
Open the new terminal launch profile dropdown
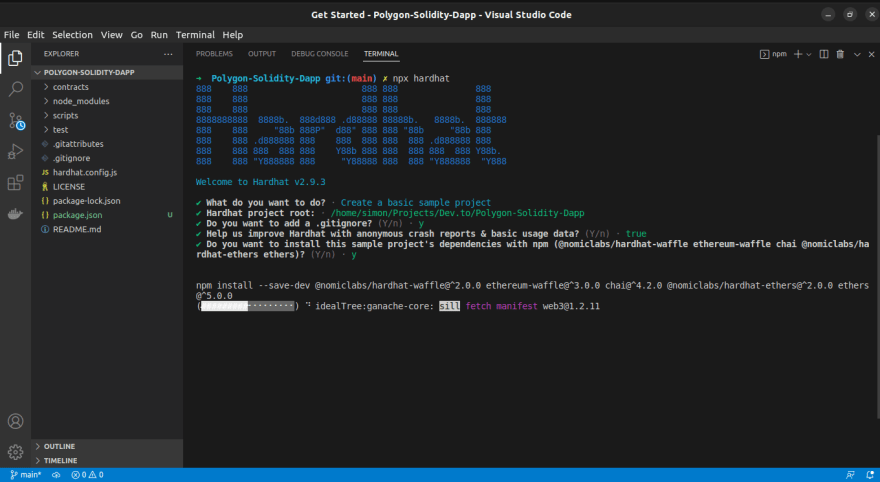809,54
